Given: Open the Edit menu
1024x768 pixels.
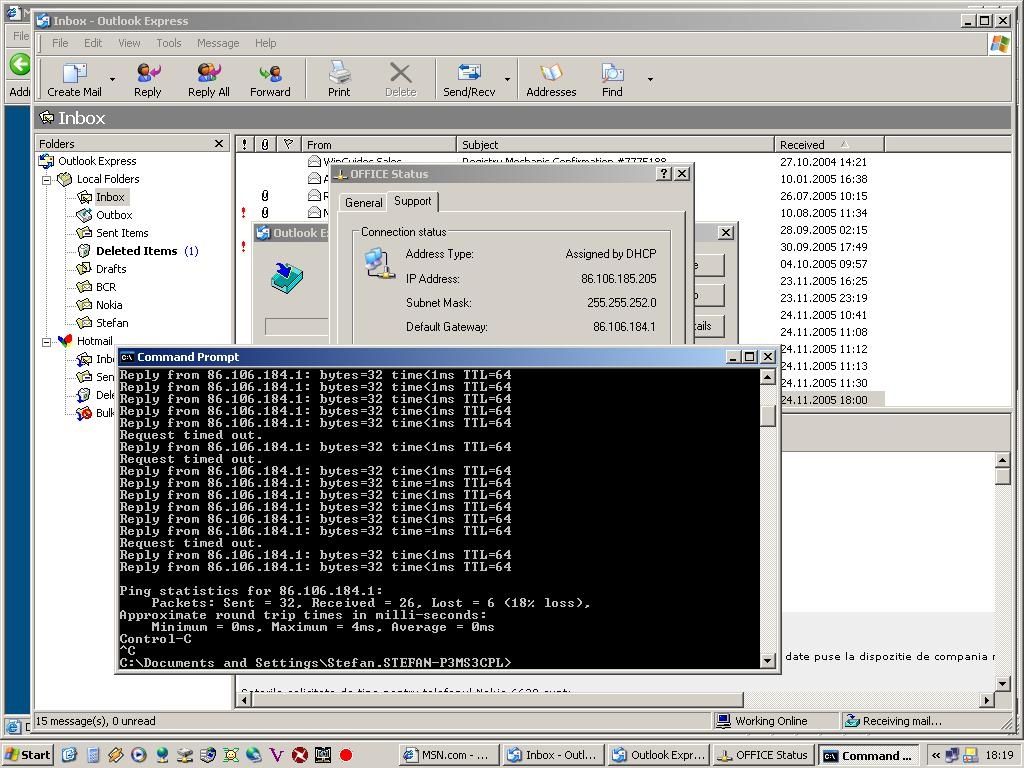Looking at the screenshot, I should tap(93, 43).
